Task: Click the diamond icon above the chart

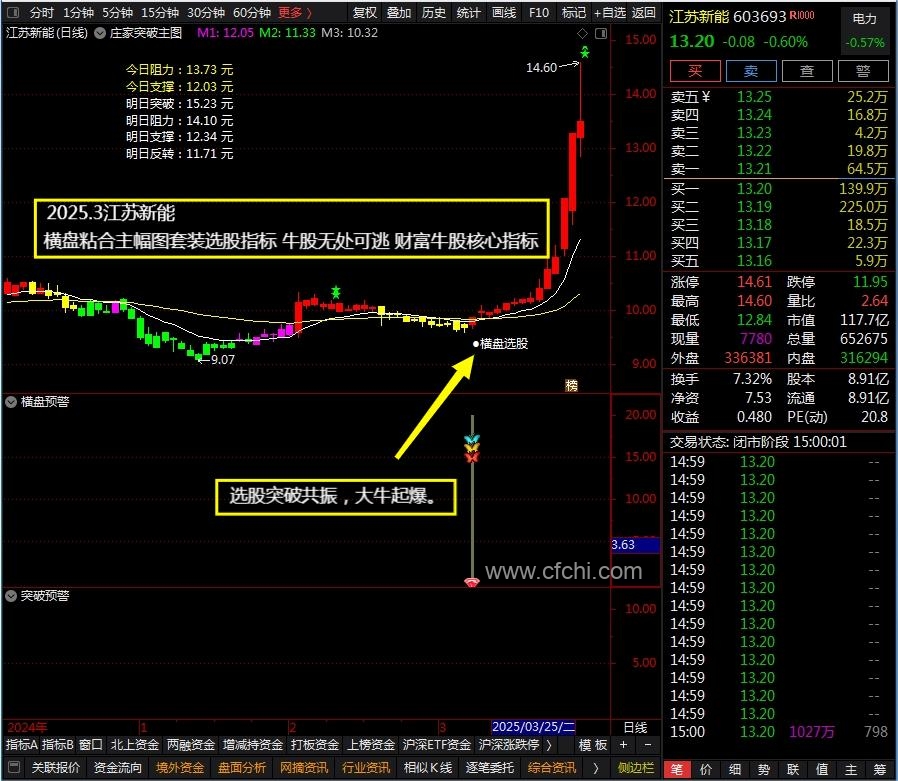Action: pyautogui.click(x=582, y=33)
